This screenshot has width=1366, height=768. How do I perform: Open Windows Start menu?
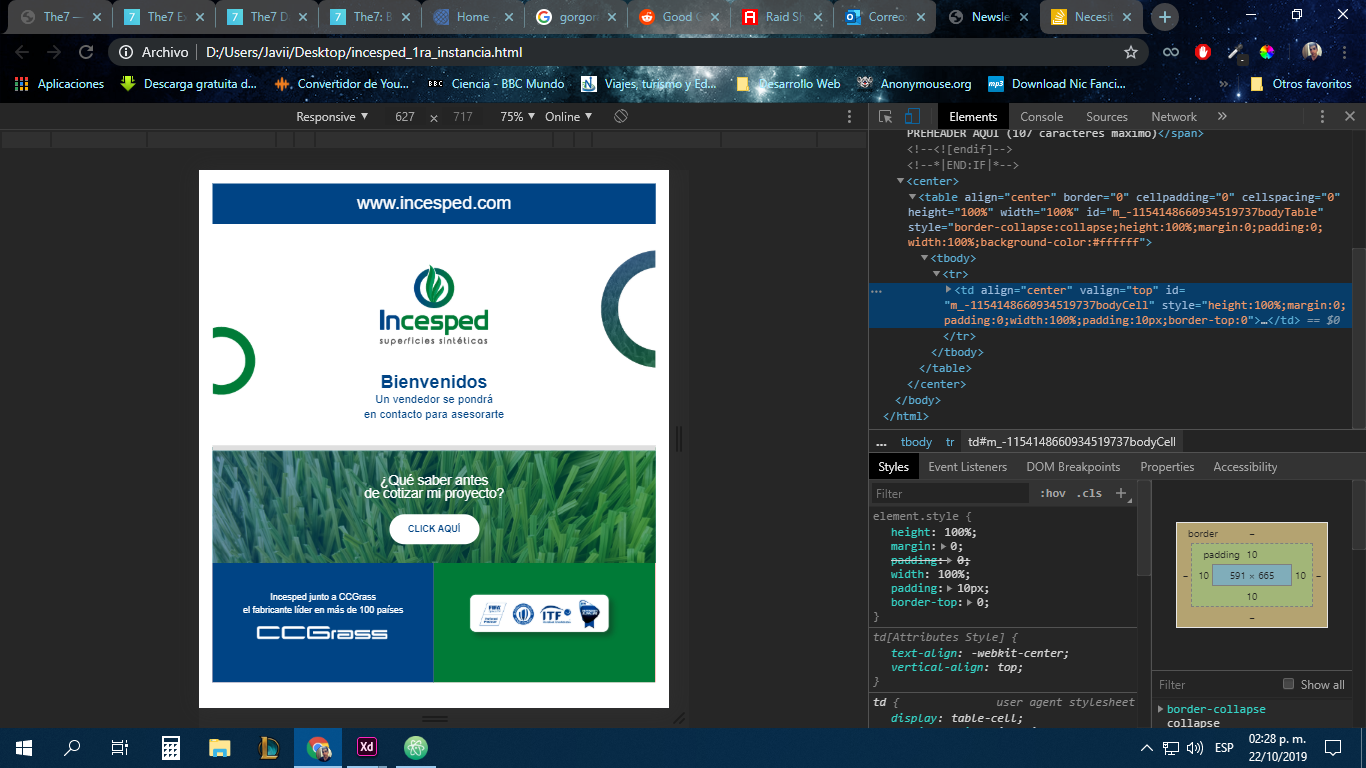[x=24, y=747]
